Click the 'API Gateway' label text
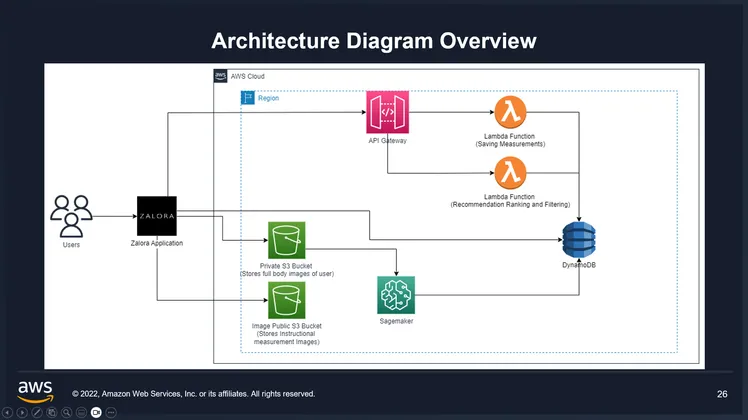This screenshot has width=748, height=420. [387, 141]
